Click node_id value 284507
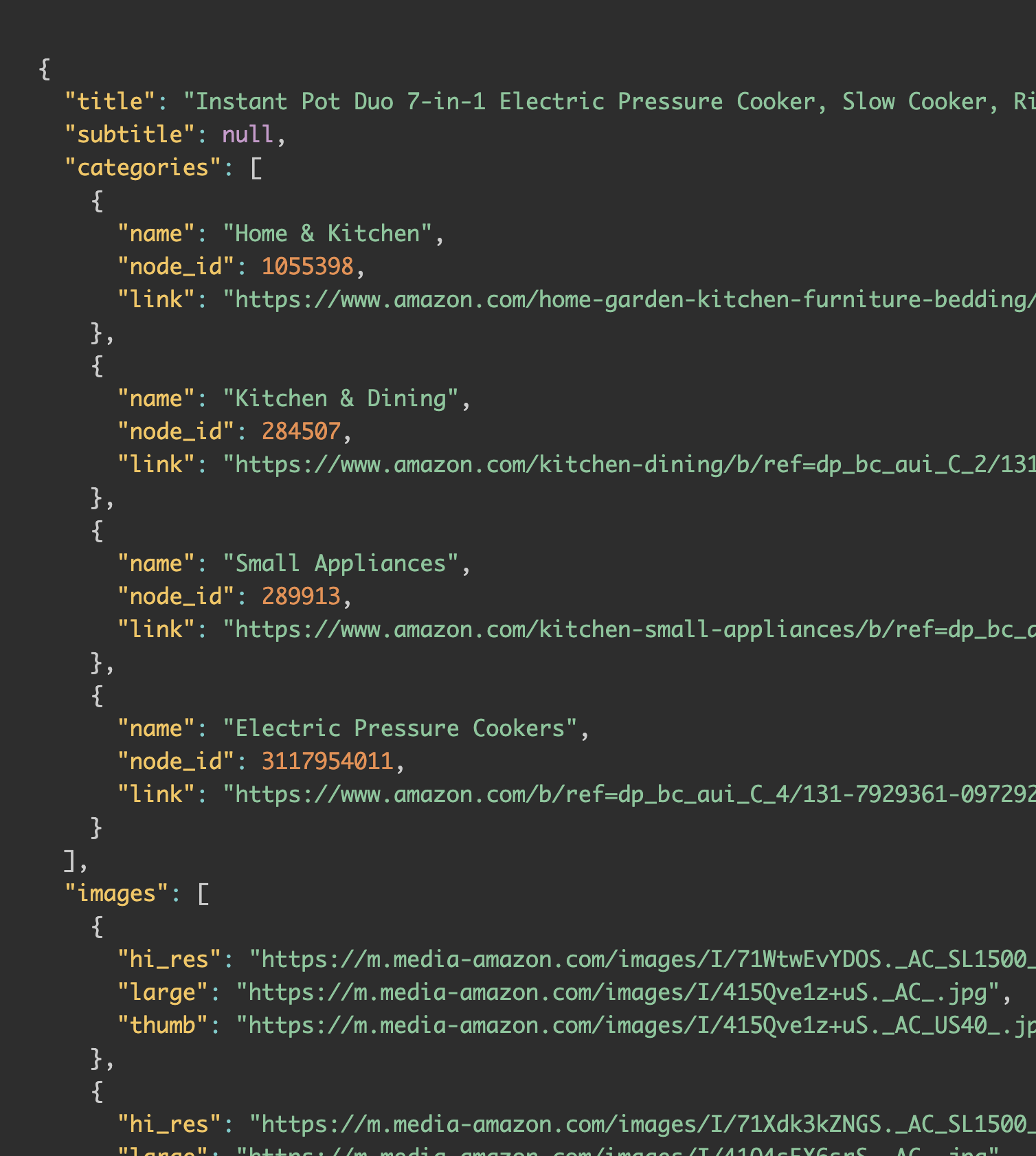Viewport: 1036px width, 1156px height. coord(301,432)
